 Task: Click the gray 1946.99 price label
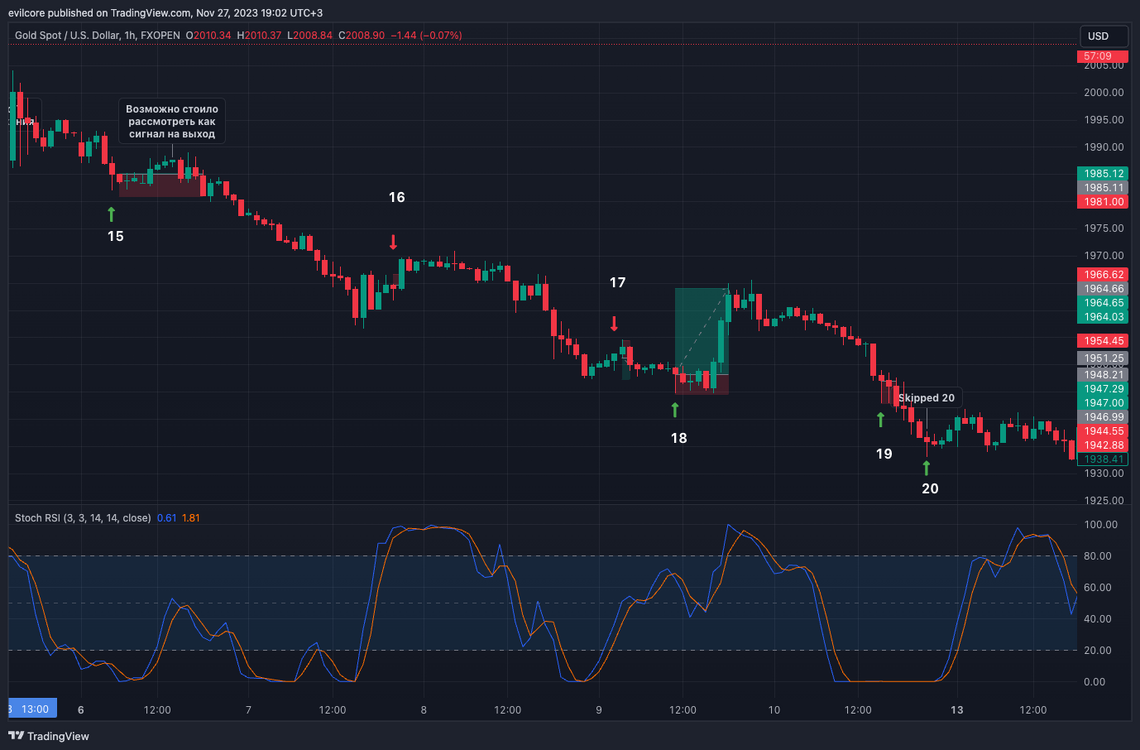pos(1102,417)
